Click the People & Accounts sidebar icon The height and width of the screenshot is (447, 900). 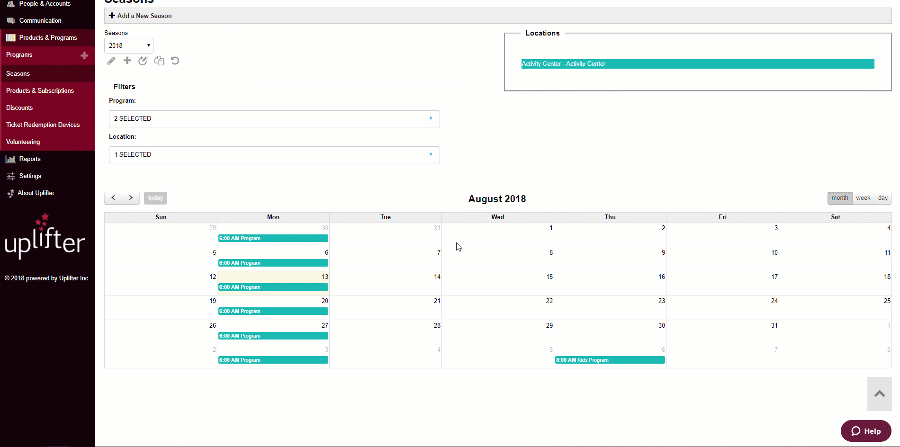coord(10,3)
